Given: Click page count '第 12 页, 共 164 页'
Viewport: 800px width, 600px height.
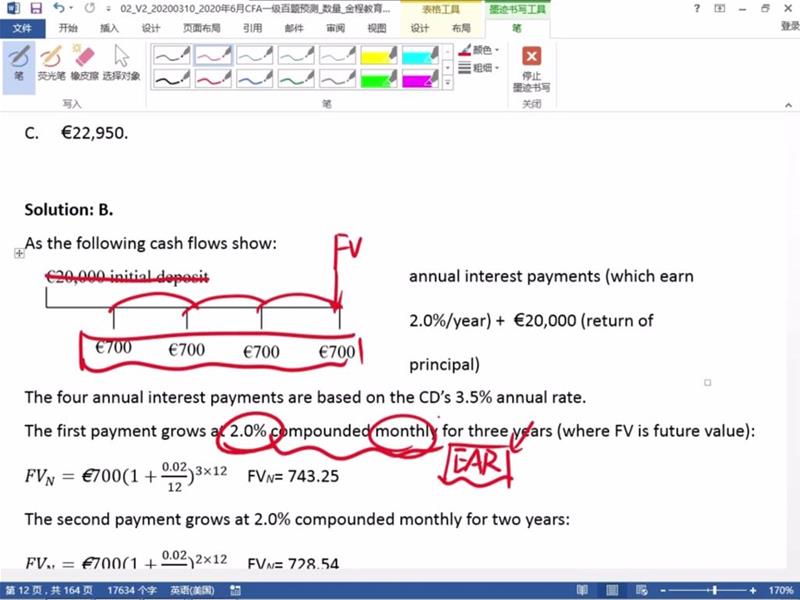Looking at the screenshot, I should point(49,590).
